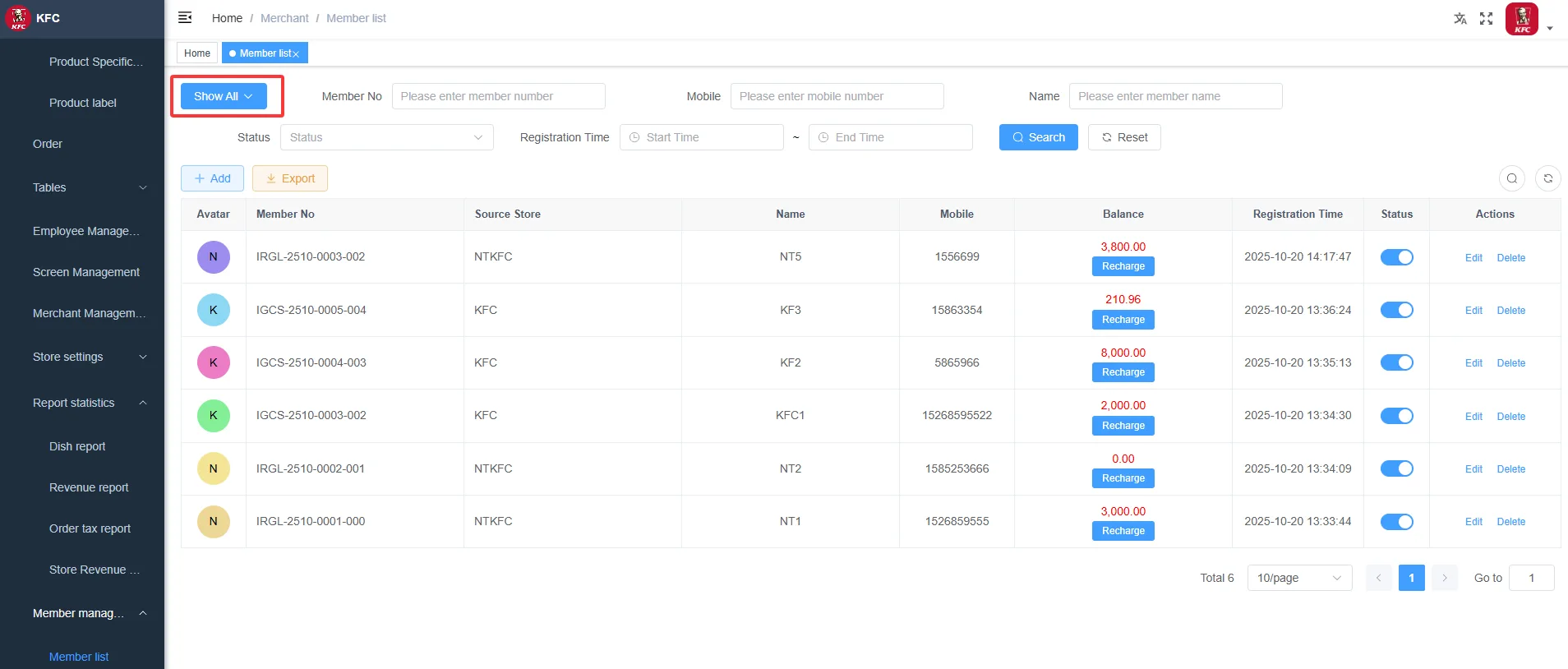This screenshot has width=1568, height=669.
Task: Click the Member No input field
Action: (x=499, y=96)
